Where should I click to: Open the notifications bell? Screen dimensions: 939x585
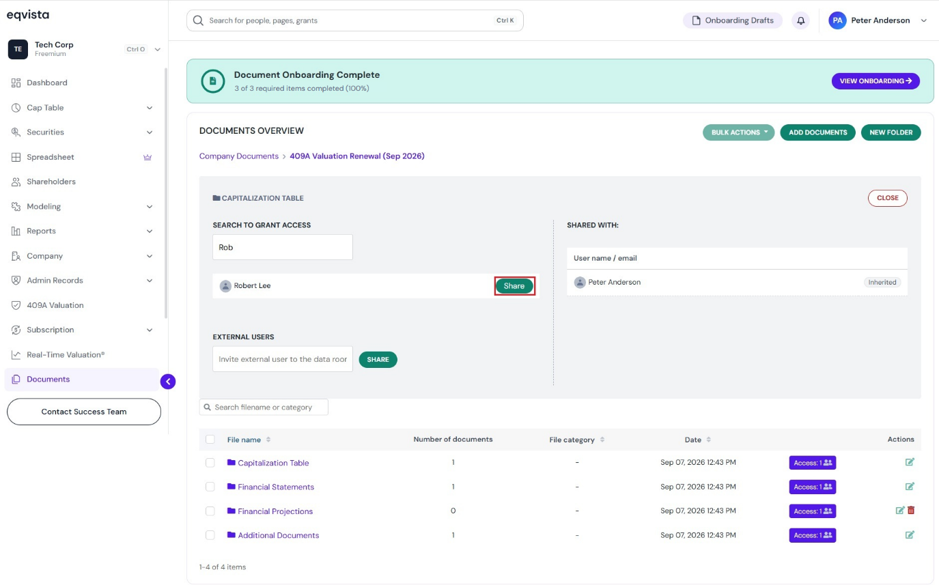point(801,20)
